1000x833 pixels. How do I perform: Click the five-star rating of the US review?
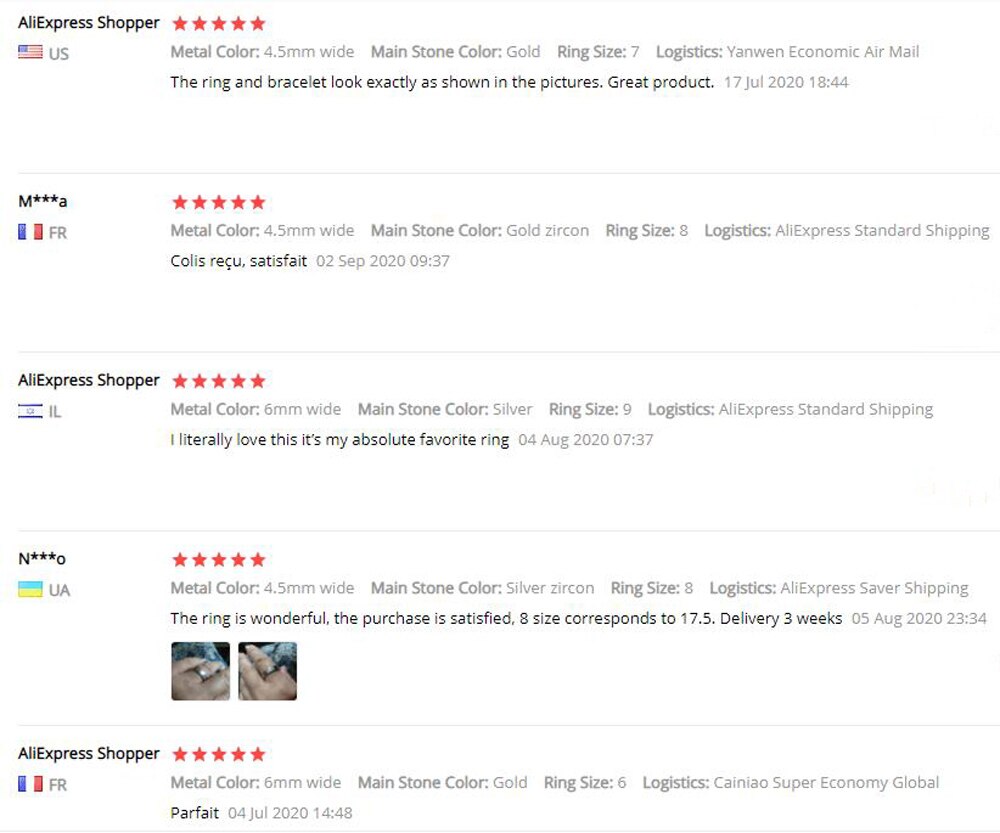coord(219,23)
